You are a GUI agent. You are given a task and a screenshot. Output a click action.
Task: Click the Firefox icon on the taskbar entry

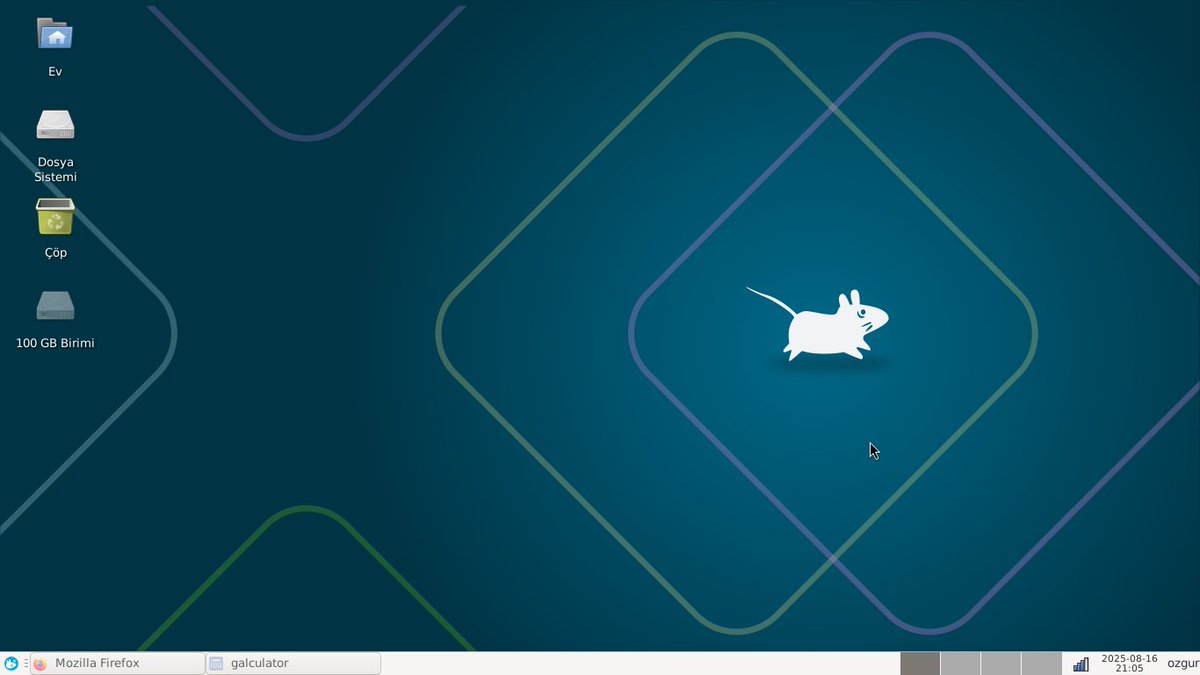(x=40, y=662)
